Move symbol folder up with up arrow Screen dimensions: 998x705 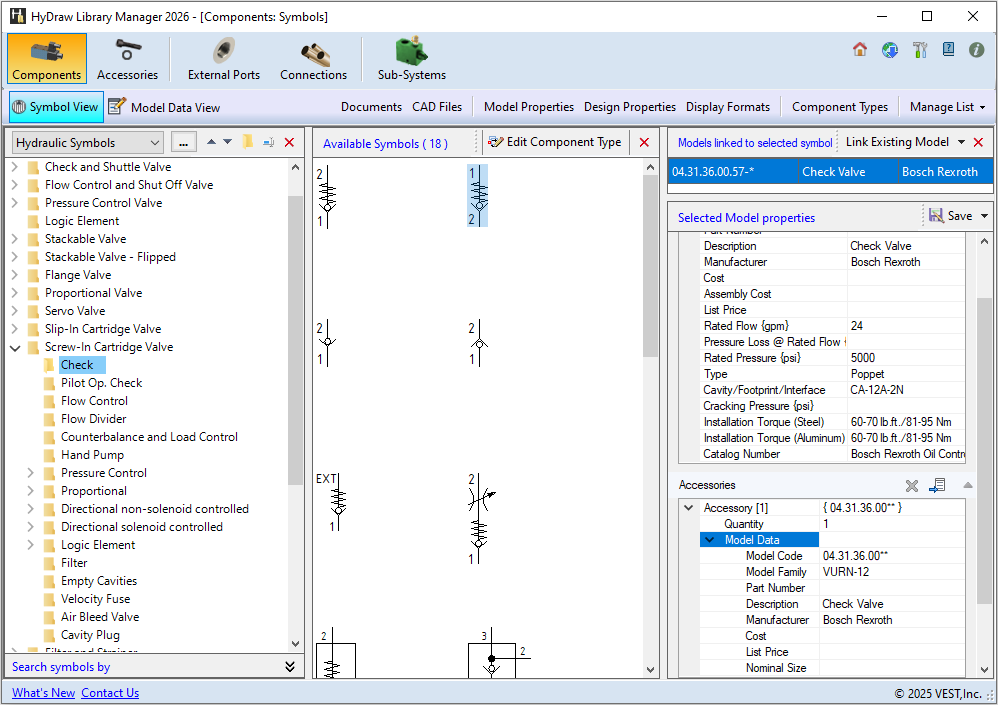[x=211, y=142]
